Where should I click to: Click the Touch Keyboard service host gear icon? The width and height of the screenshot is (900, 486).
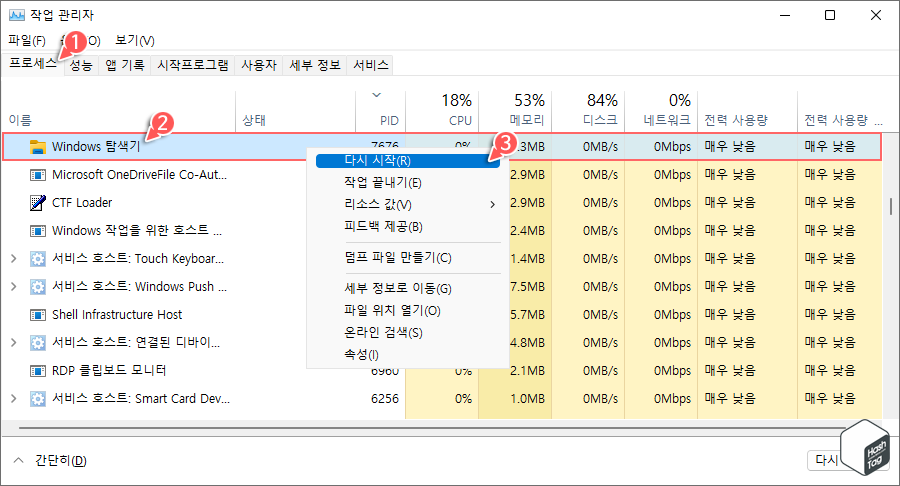37,259
